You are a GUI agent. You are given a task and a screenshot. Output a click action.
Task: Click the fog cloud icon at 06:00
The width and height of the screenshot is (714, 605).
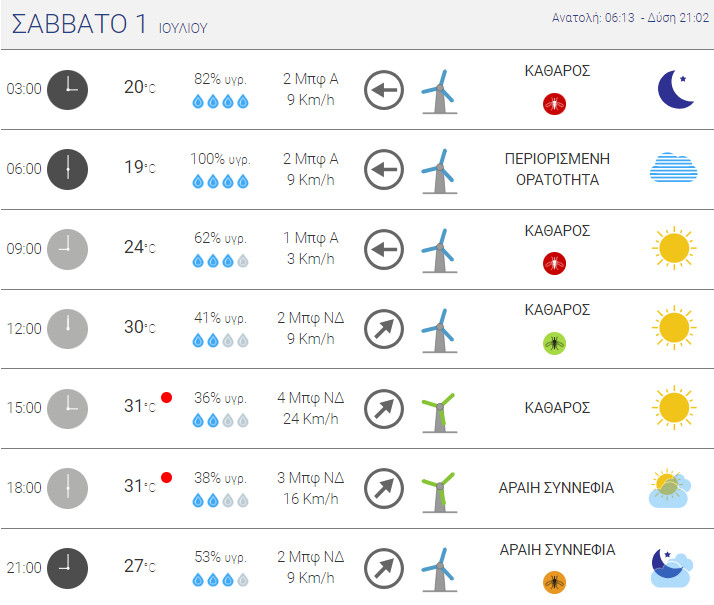(673, 168)
